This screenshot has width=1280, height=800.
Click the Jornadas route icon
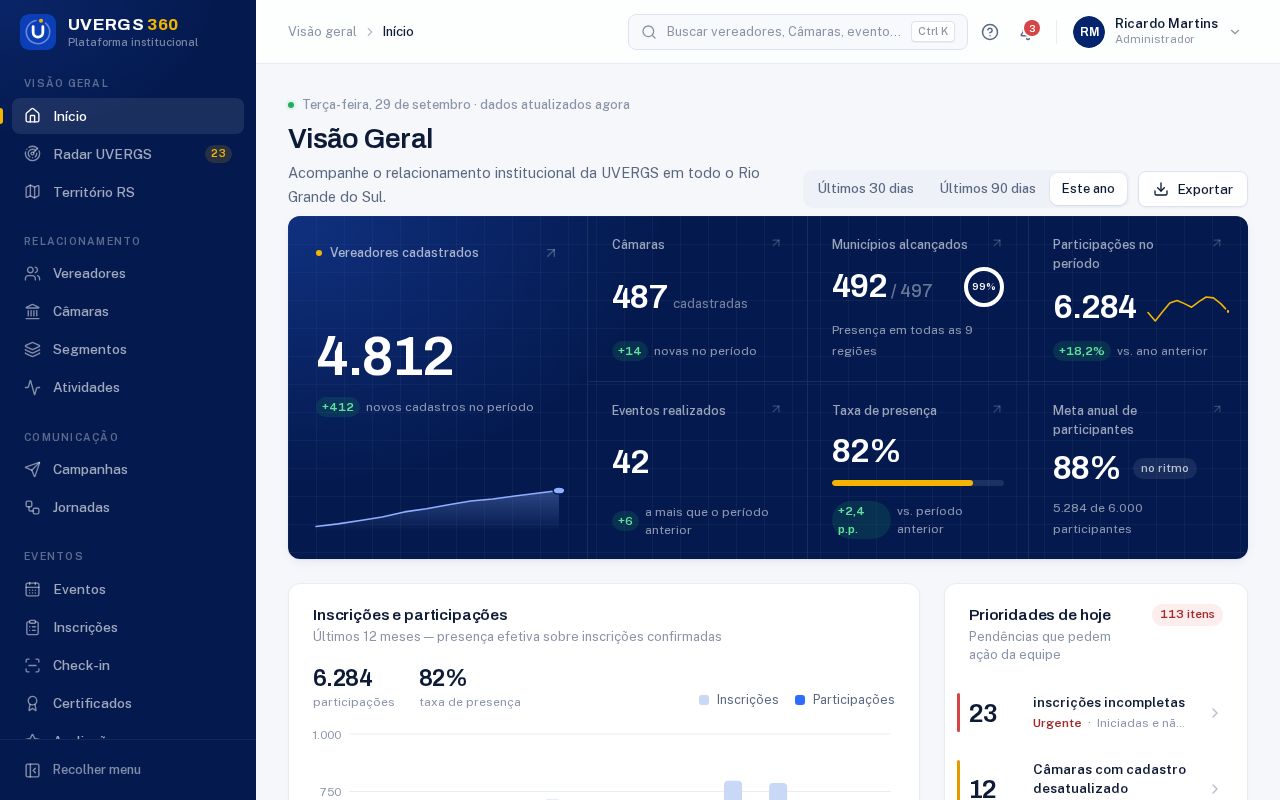coord(33,507)
